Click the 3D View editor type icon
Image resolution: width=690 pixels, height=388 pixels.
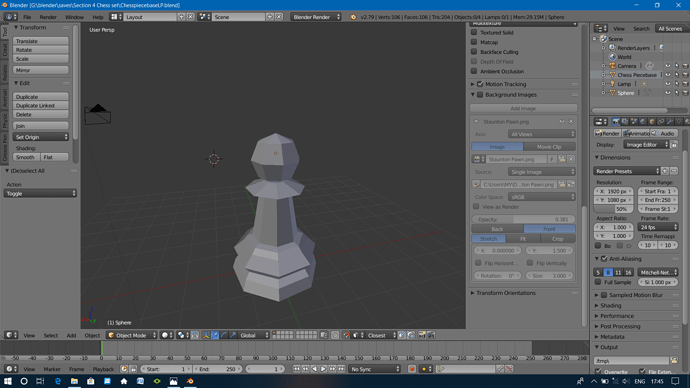tap(11, 335)
